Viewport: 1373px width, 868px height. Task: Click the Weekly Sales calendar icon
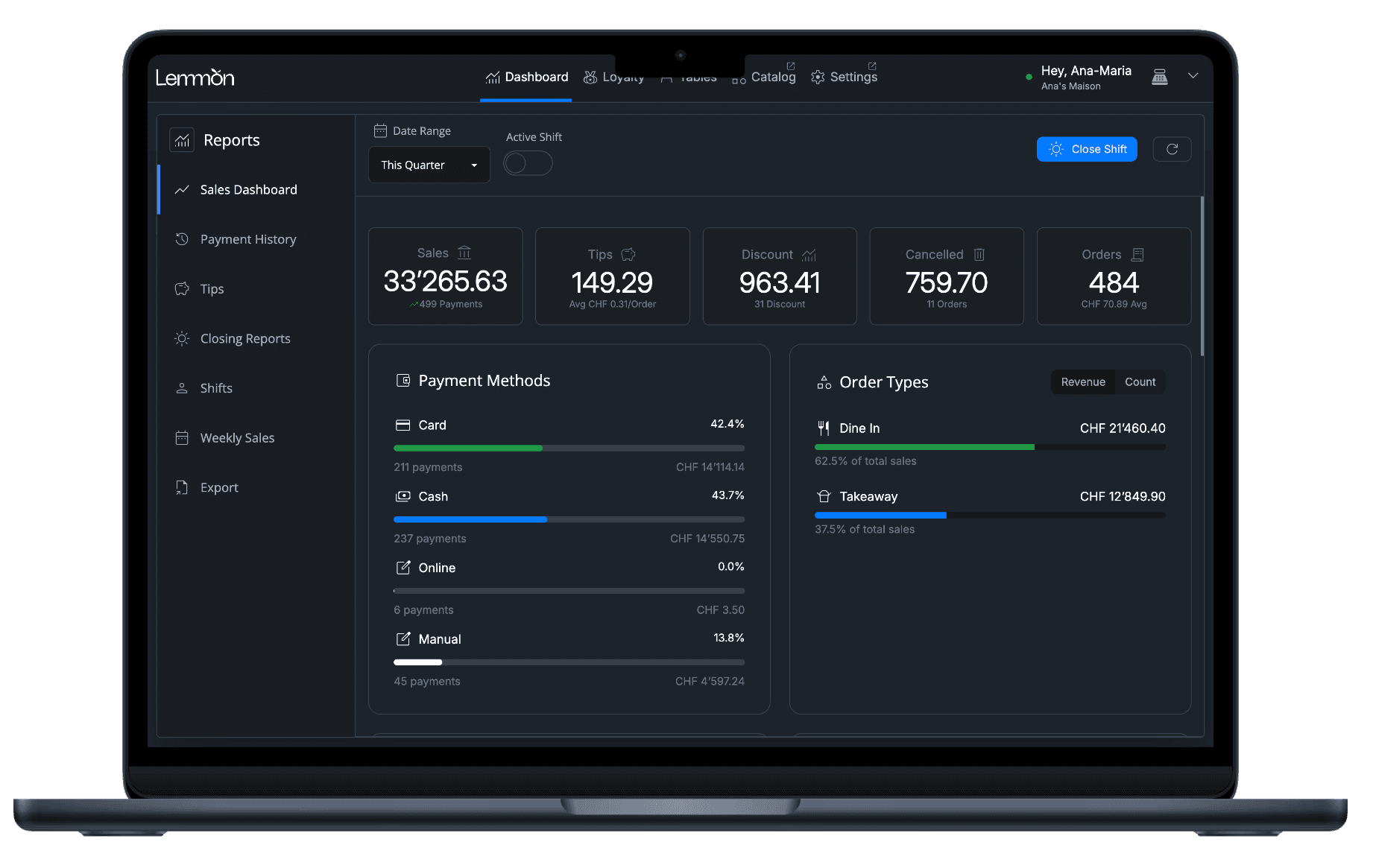pyautogui.click(x=182, y=438)
